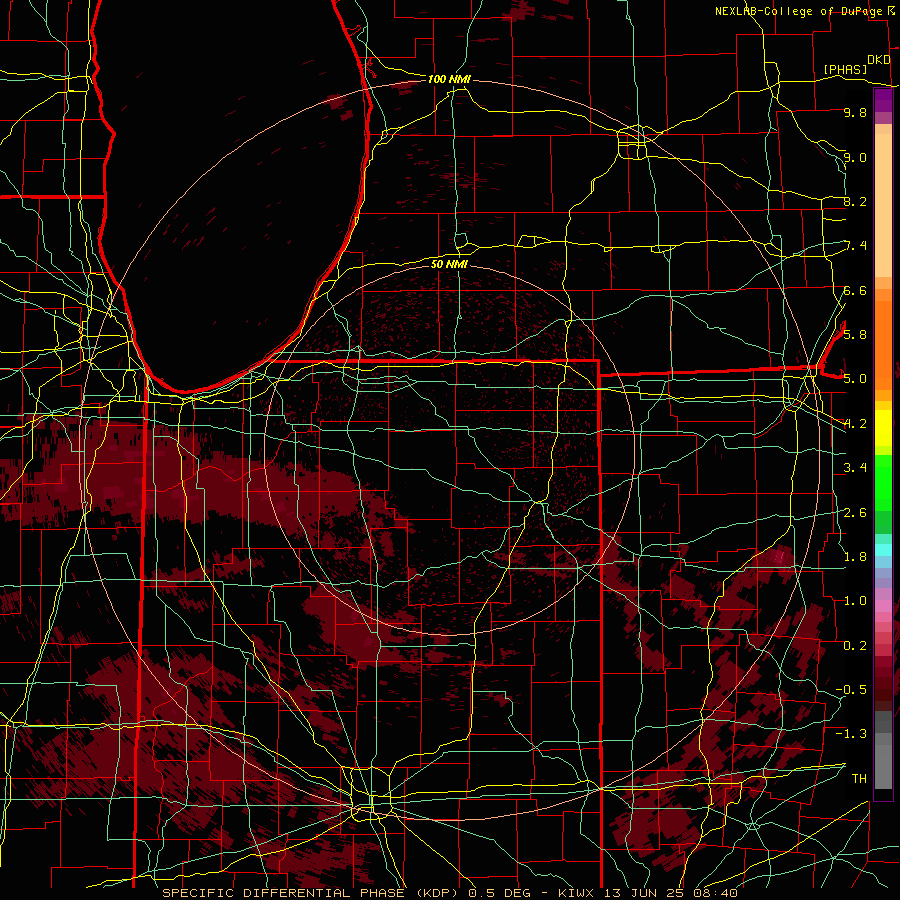The image size is (900, 900).
Task: Click the DKD label above the legend
Action: click(878, 60)
